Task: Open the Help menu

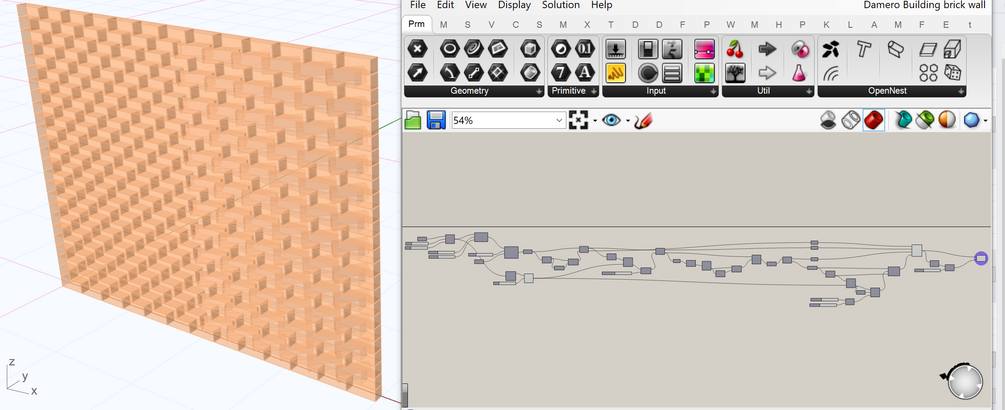Action: tap(601, 5)
